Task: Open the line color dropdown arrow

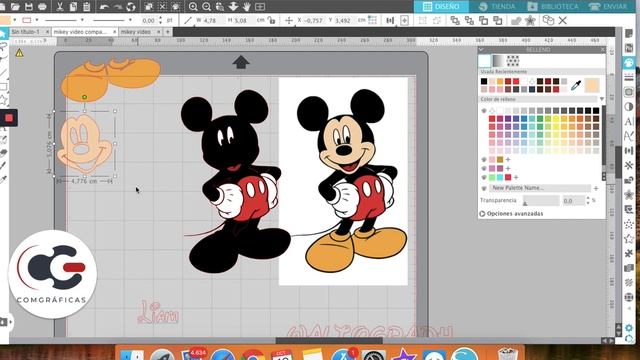Action: pos(37,20)
